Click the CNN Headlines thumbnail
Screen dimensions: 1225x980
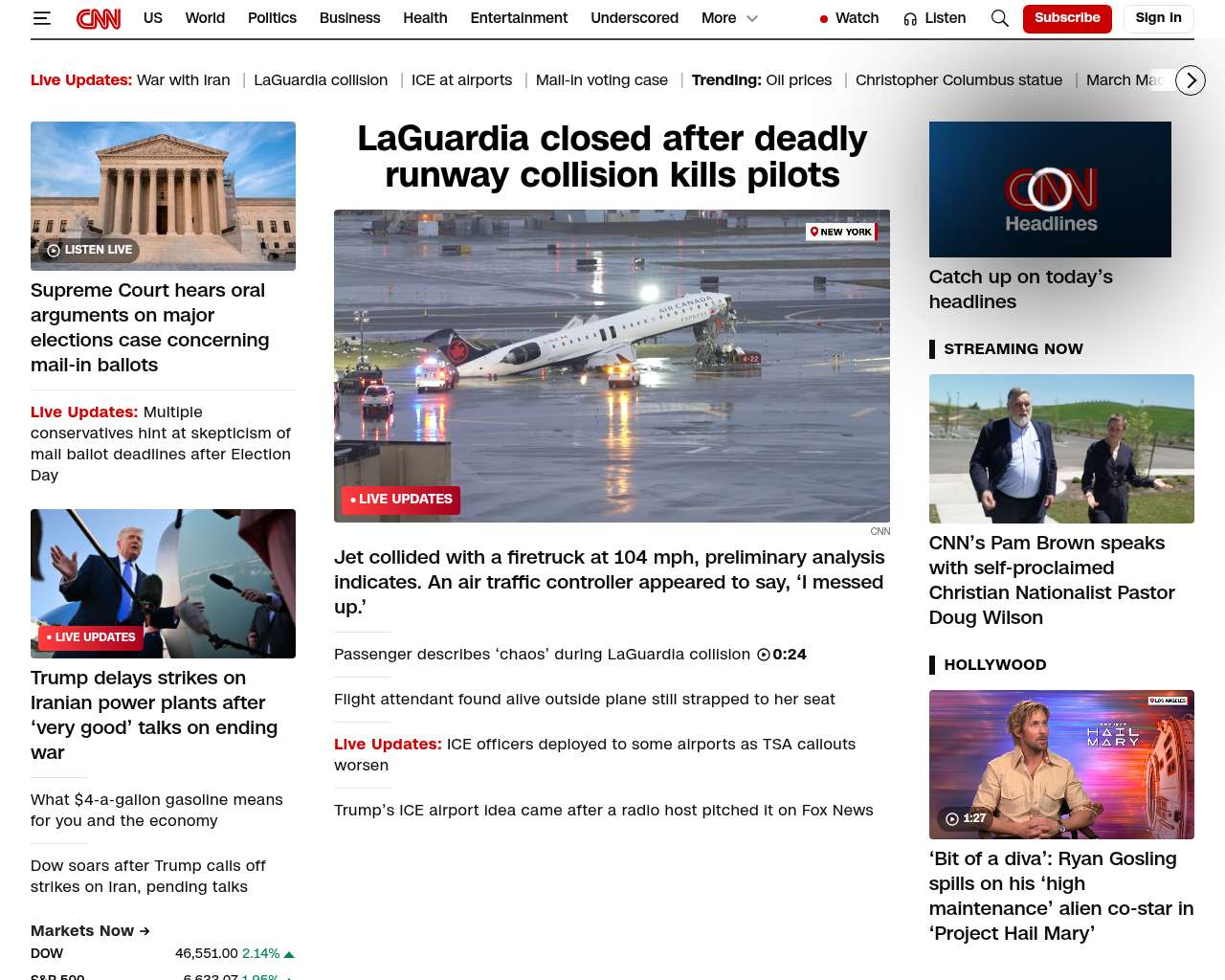pos(1050,189)
